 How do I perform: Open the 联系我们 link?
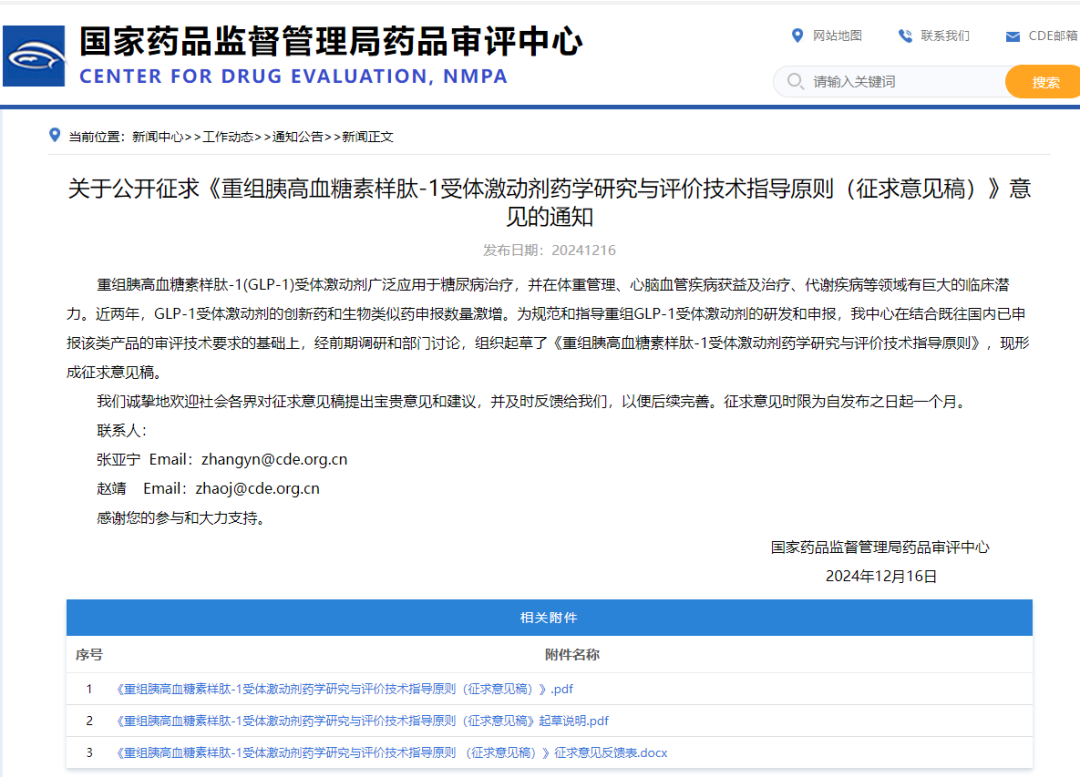pos(945,36)
